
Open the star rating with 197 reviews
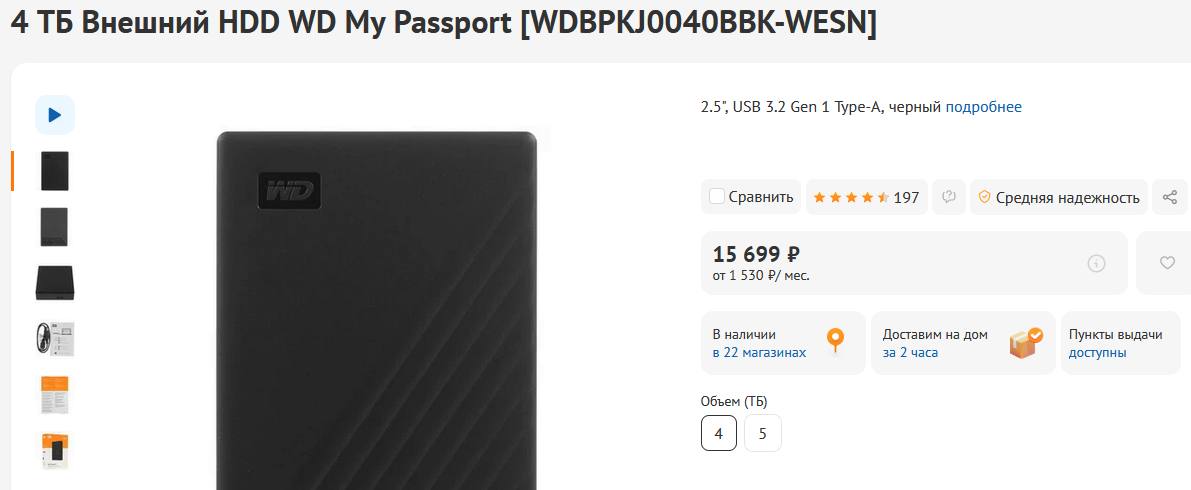point(867,198)
